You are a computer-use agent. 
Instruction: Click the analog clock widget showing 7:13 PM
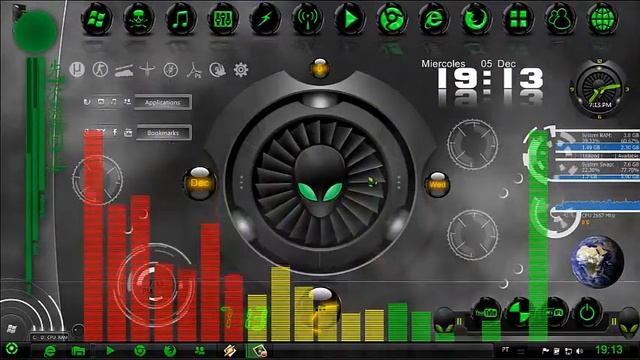pos(599,89)
